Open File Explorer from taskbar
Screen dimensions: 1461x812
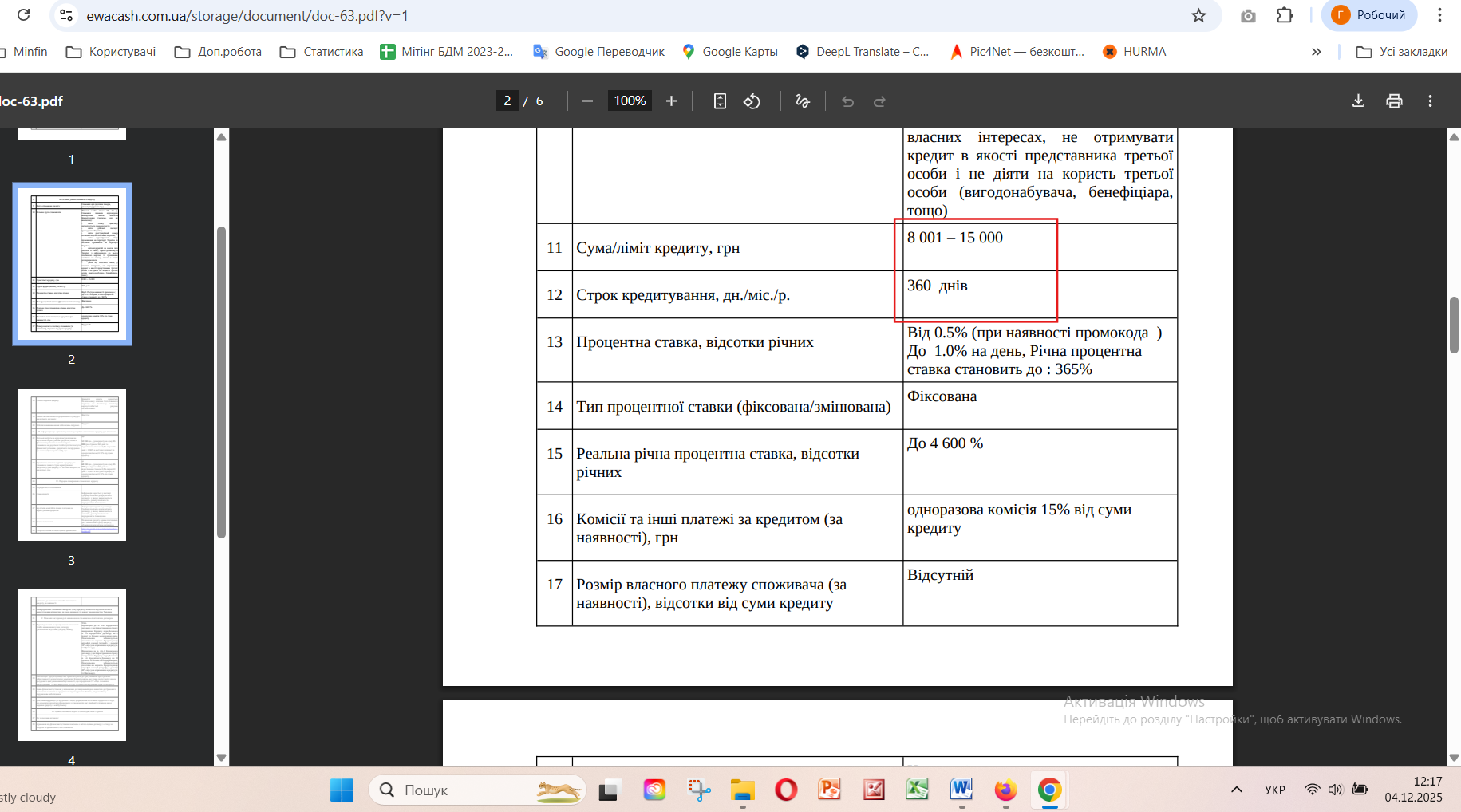tap(742, 790)
